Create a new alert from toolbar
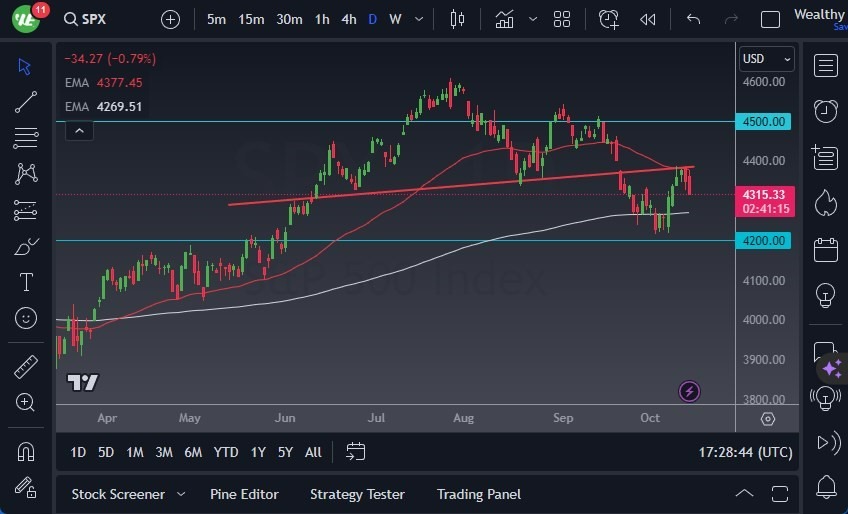This screenshot has width=848, height=514. coord(609,19)
